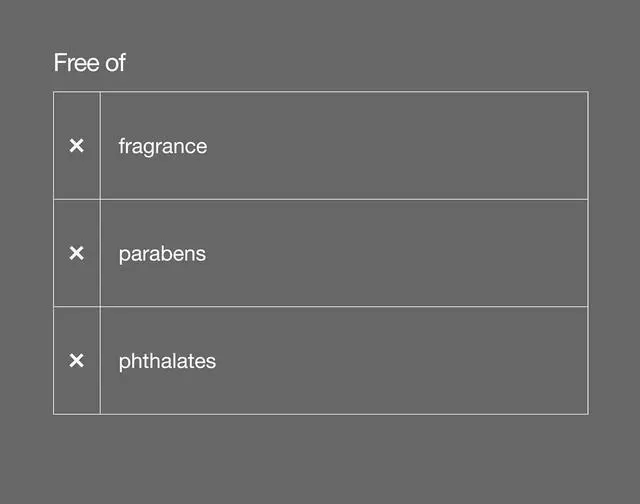Click the X icon beside fragrance
The image size is (640, 504).
76,146
